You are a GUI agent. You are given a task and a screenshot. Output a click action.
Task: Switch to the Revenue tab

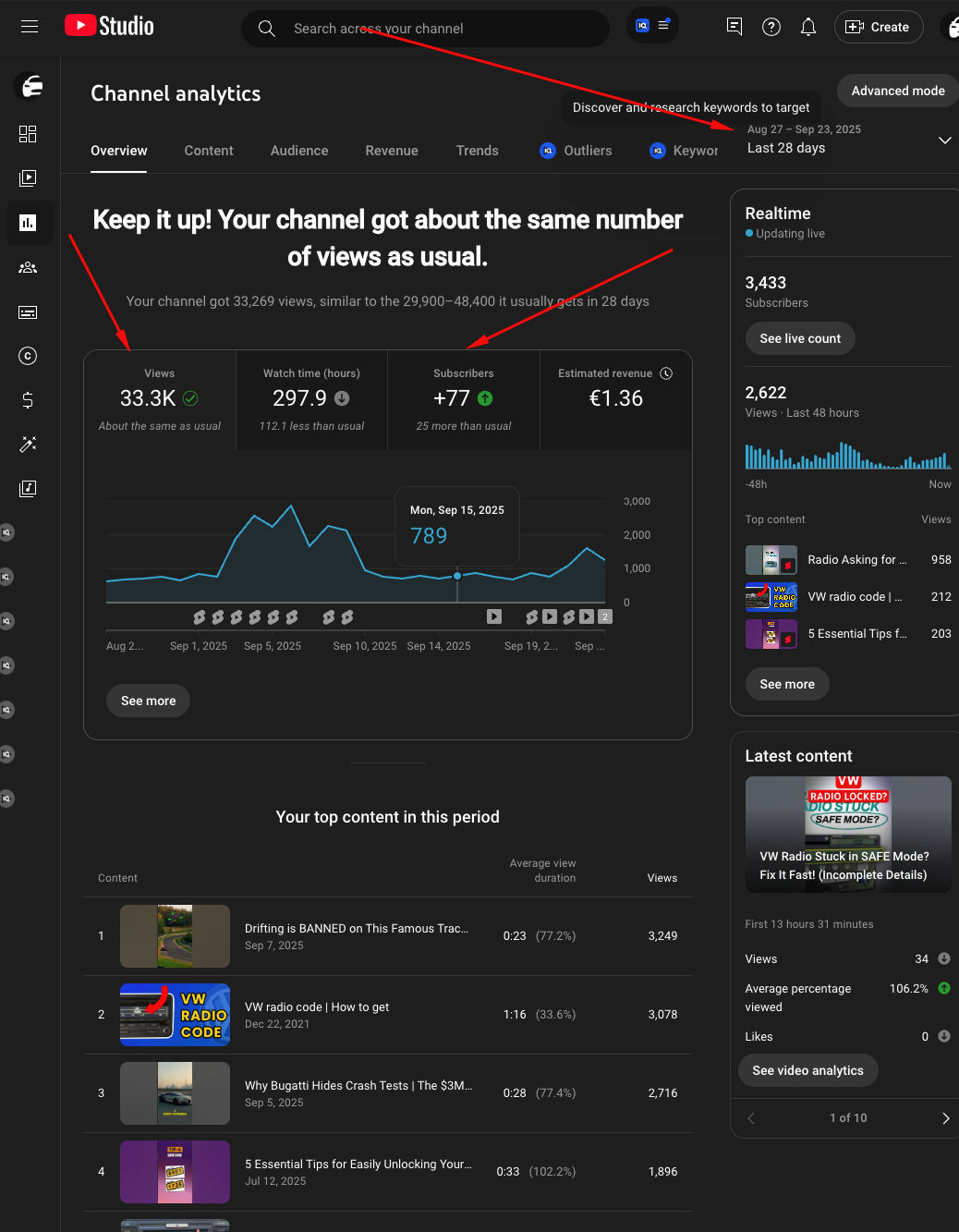pos(392,151)
